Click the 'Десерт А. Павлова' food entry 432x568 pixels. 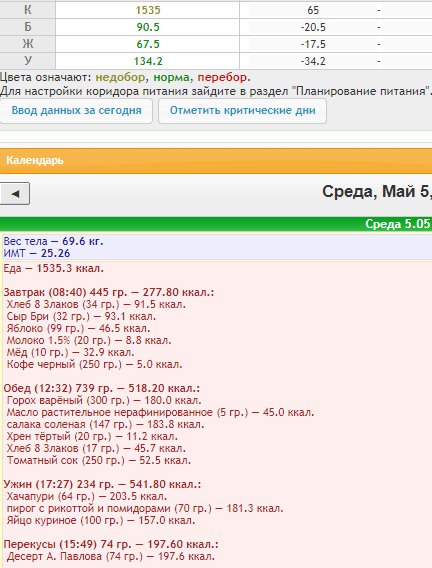pyautogui.click(x=111, y=556)
